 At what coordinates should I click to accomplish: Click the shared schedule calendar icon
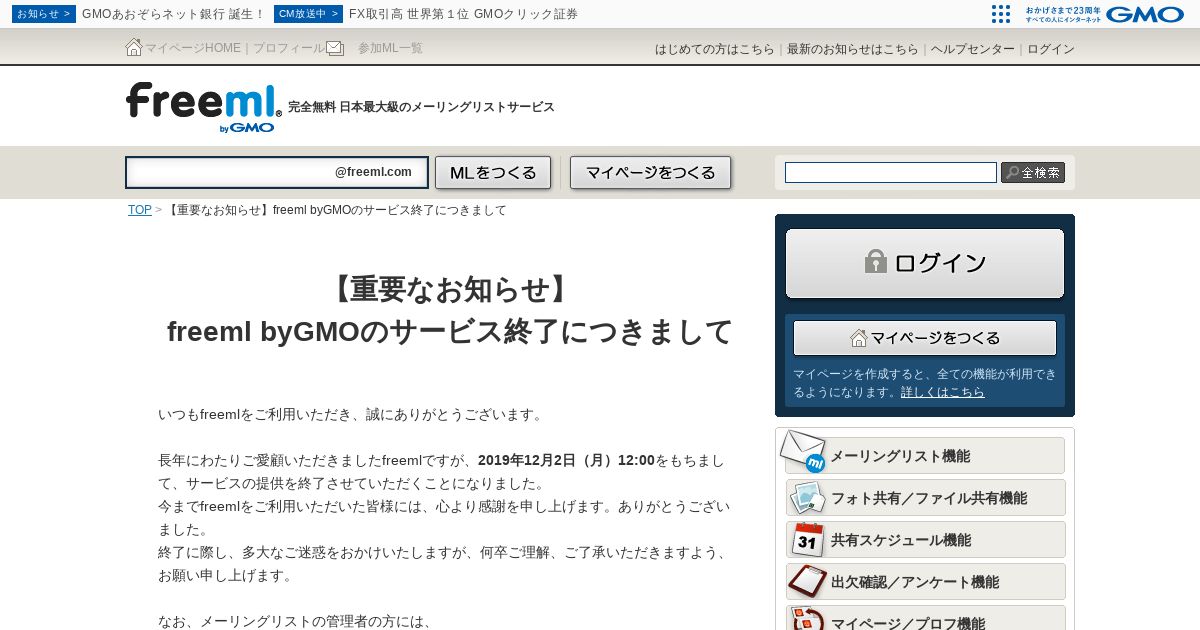pyautogui.click(x=807, y=539)
